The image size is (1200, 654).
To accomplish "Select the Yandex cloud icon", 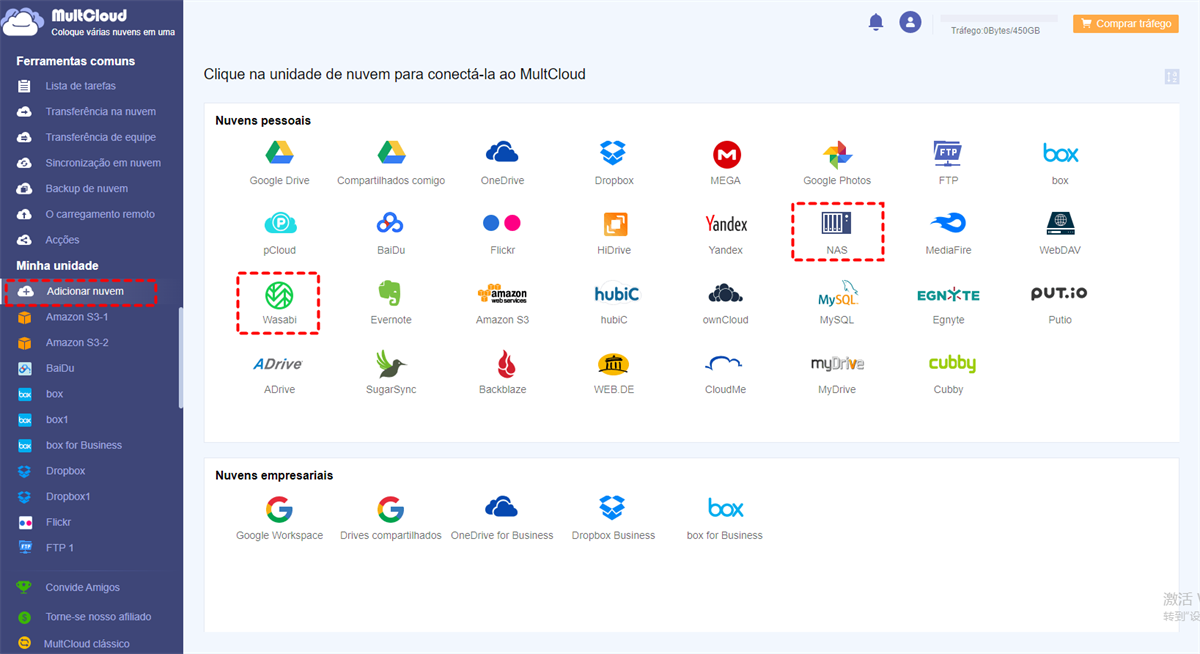I will [x=726, y=223].
